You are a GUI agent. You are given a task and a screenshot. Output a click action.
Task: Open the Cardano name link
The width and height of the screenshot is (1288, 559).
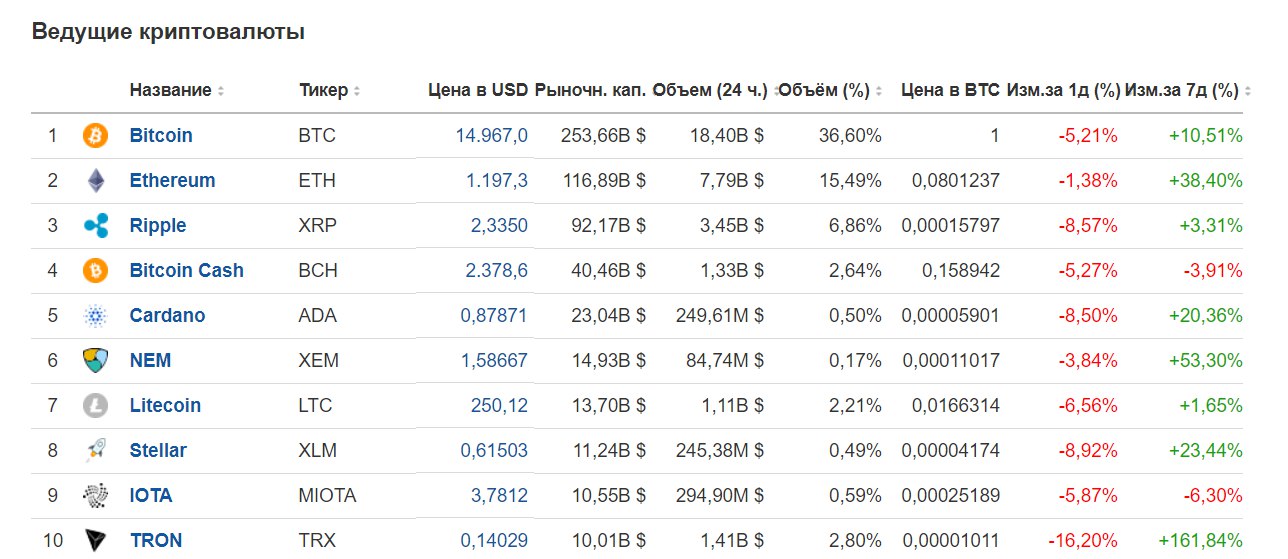[x=167, y=315]
